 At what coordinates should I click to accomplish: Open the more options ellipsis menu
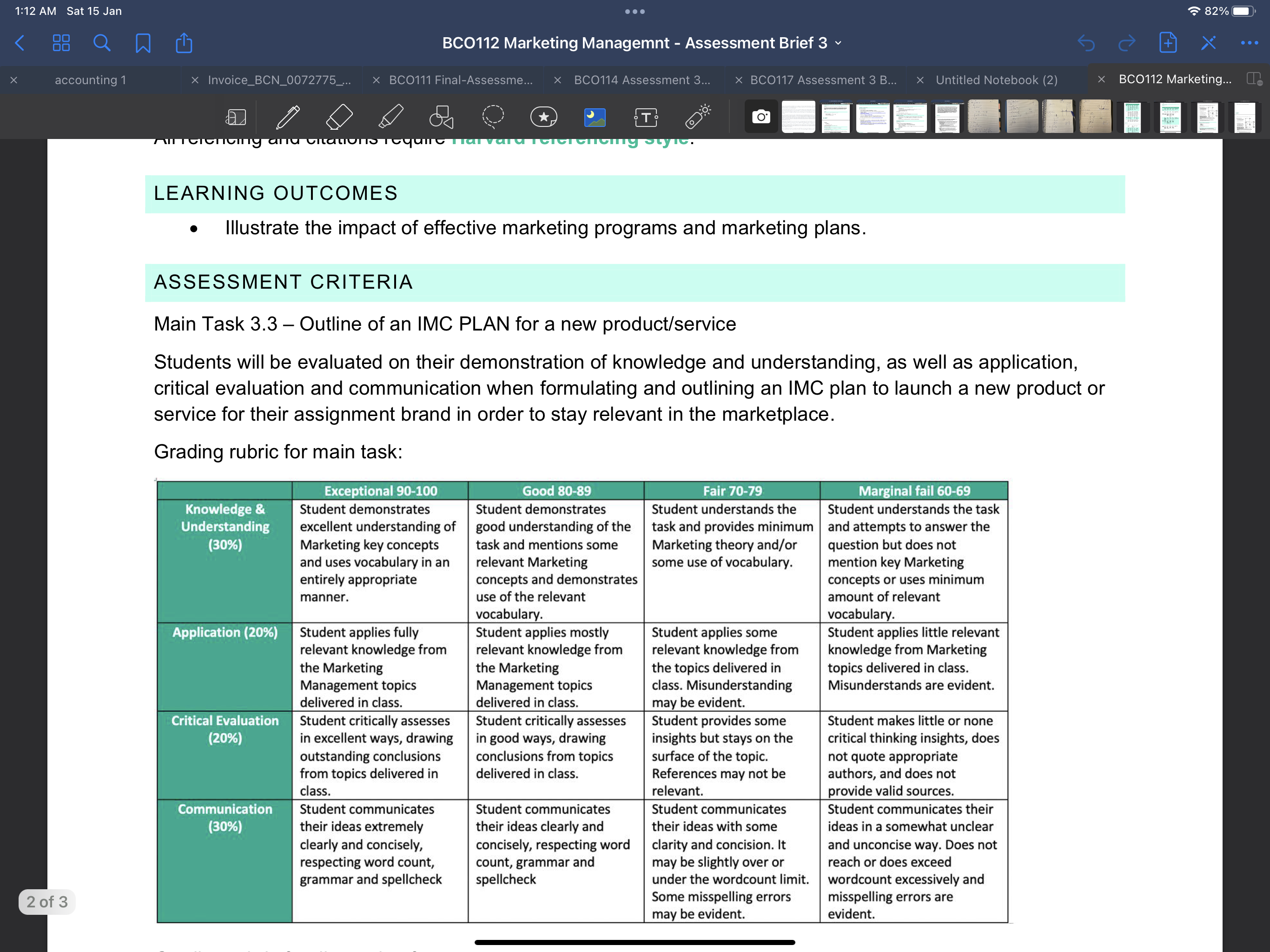[x=1250, y=43]
